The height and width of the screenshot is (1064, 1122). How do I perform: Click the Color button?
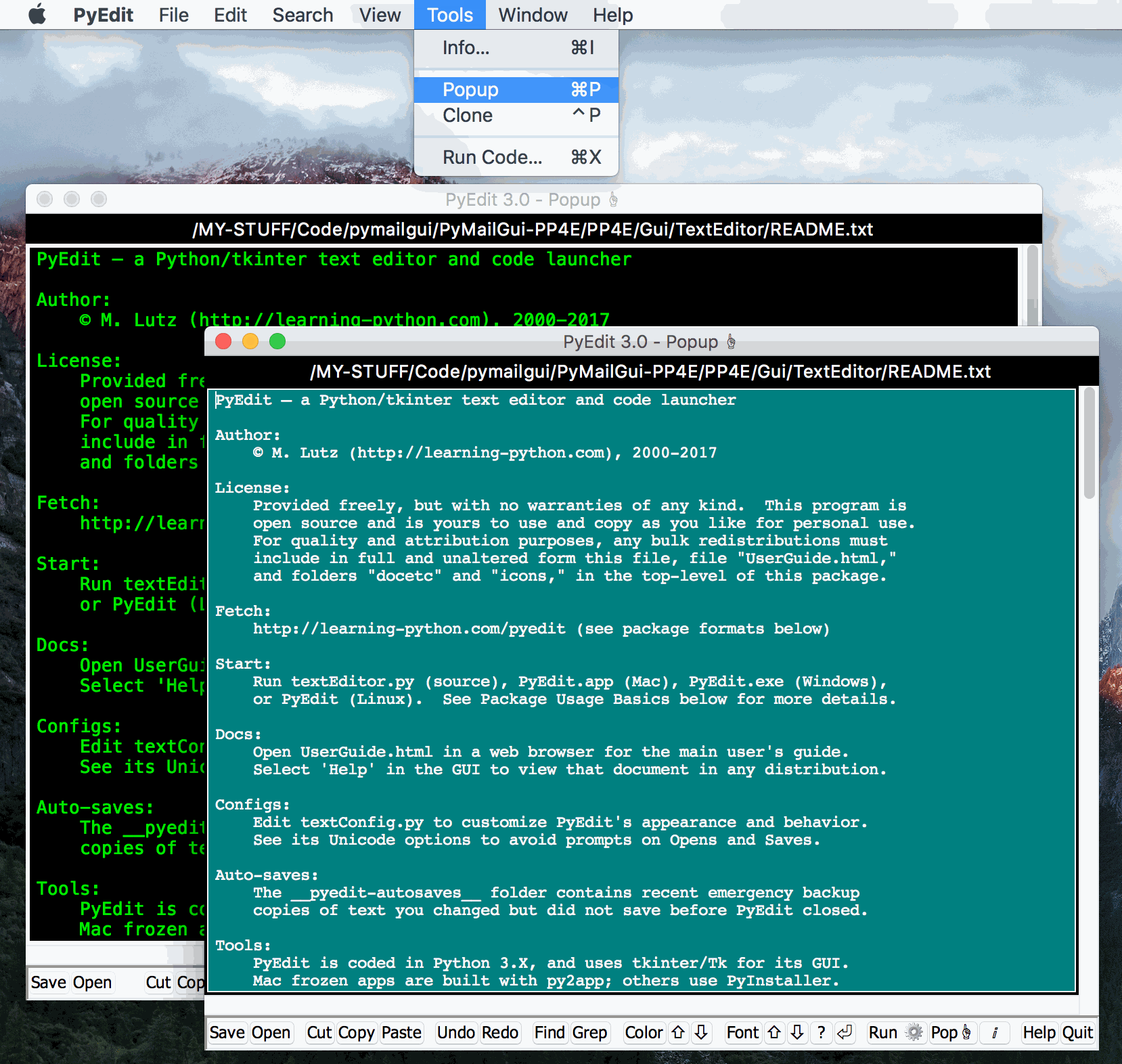click(x=644, y=1032)
